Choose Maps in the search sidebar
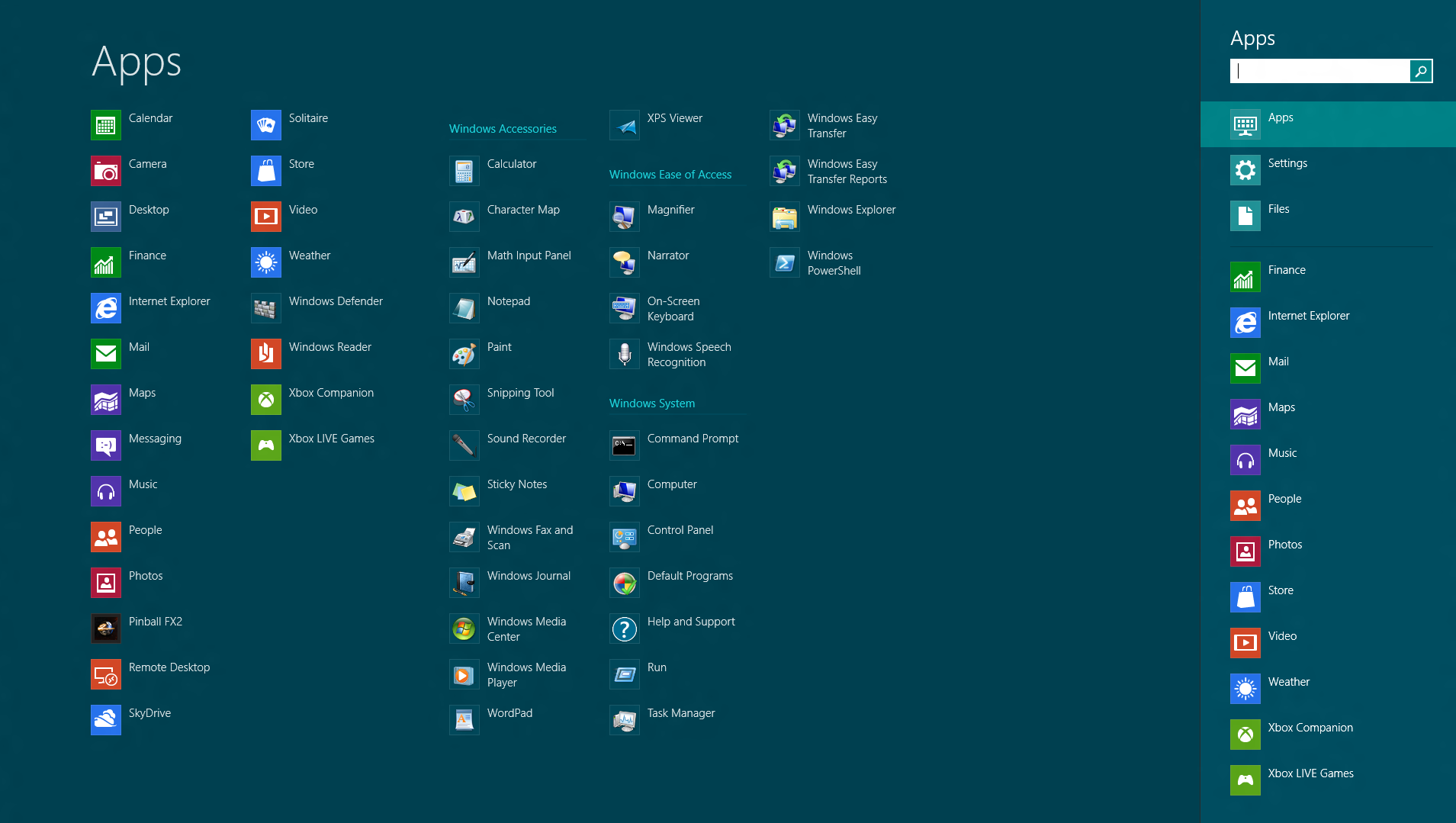 coord(1328,414)
